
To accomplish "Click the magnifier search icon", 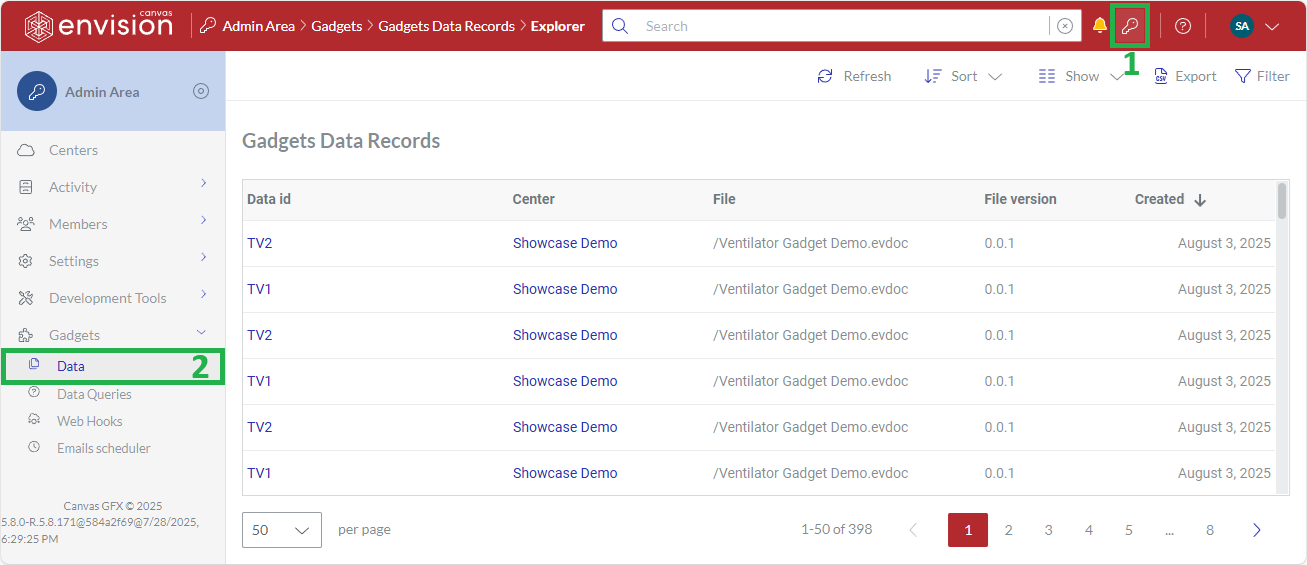I will (620, 26).
